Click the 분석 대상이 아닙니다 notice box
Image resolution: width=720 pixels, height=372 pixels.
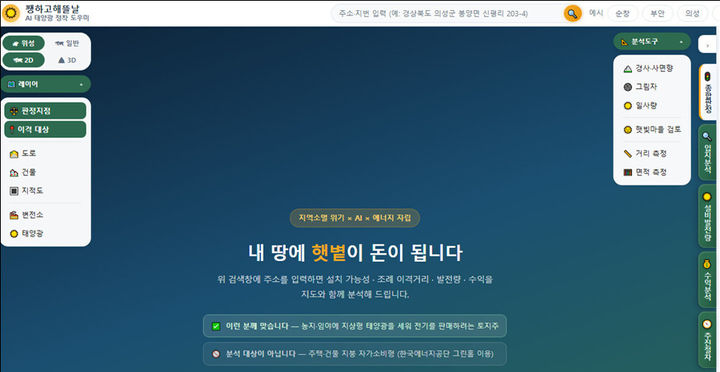pos(354,354)
